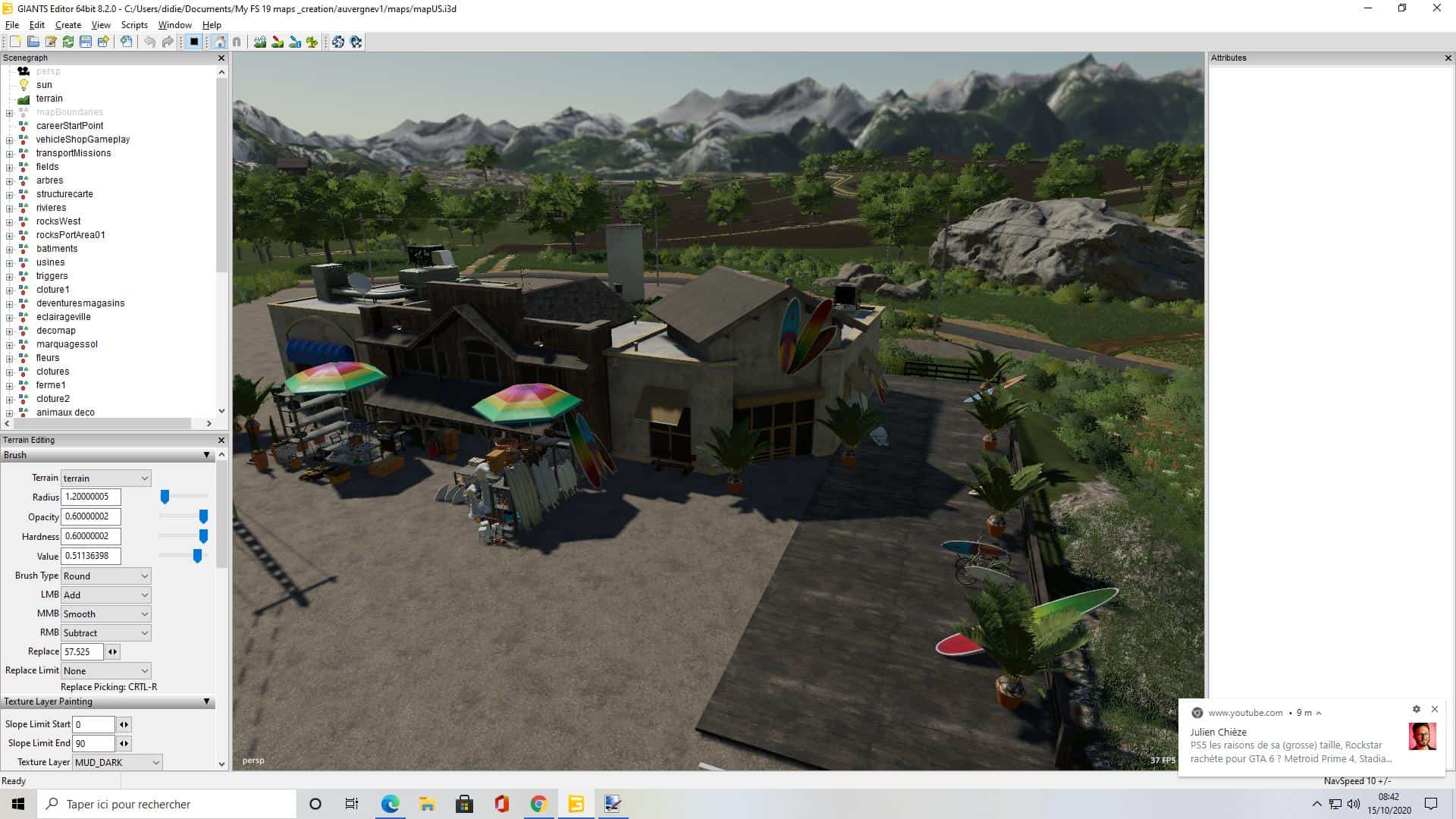Open the Create menu
Image resolution: width=1456 pixels, height=819 pixels.
(x=67, y=25)
